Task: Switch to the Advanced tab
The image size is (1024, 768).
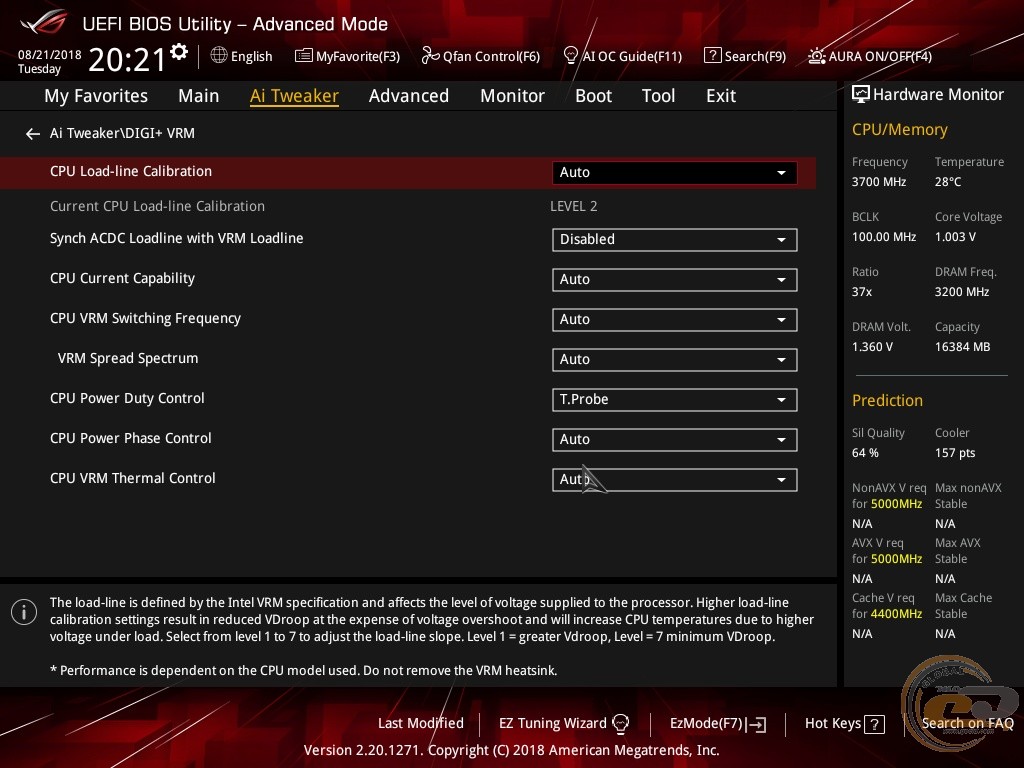Action: (x=408, y=96)
